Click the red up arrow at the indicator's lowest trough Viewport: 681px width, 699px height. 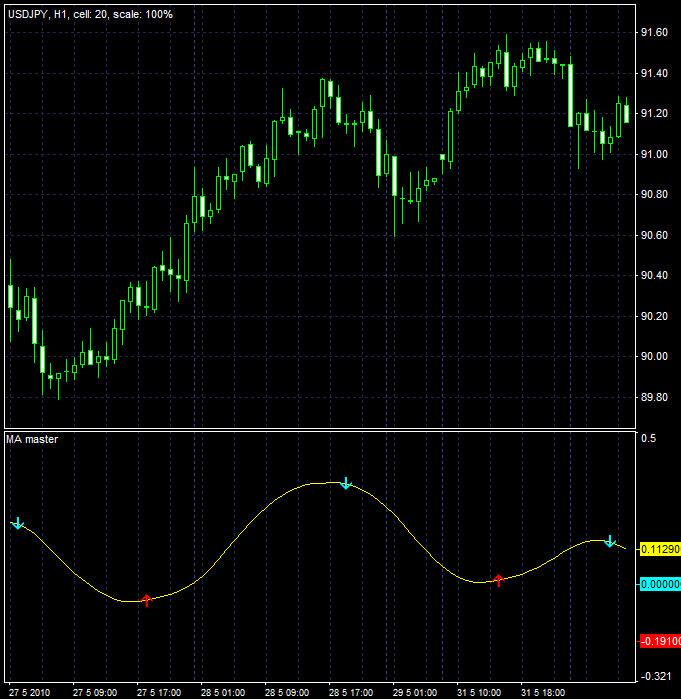point(147,600)
